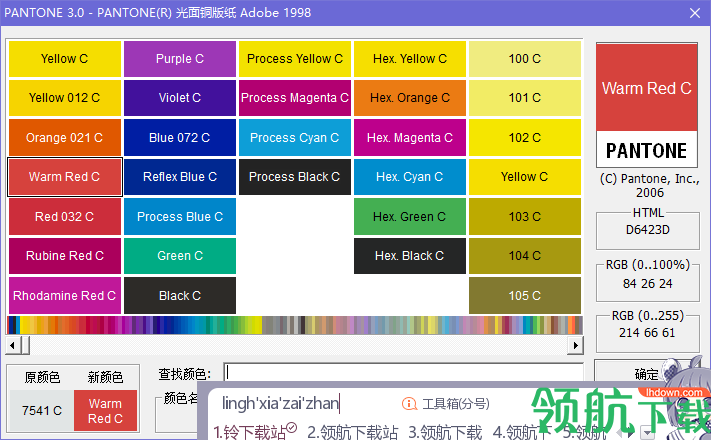Screen dimensions: 711x440
Task: Choose IME candidate 2 领航下载站
Action: click(352, 432)
